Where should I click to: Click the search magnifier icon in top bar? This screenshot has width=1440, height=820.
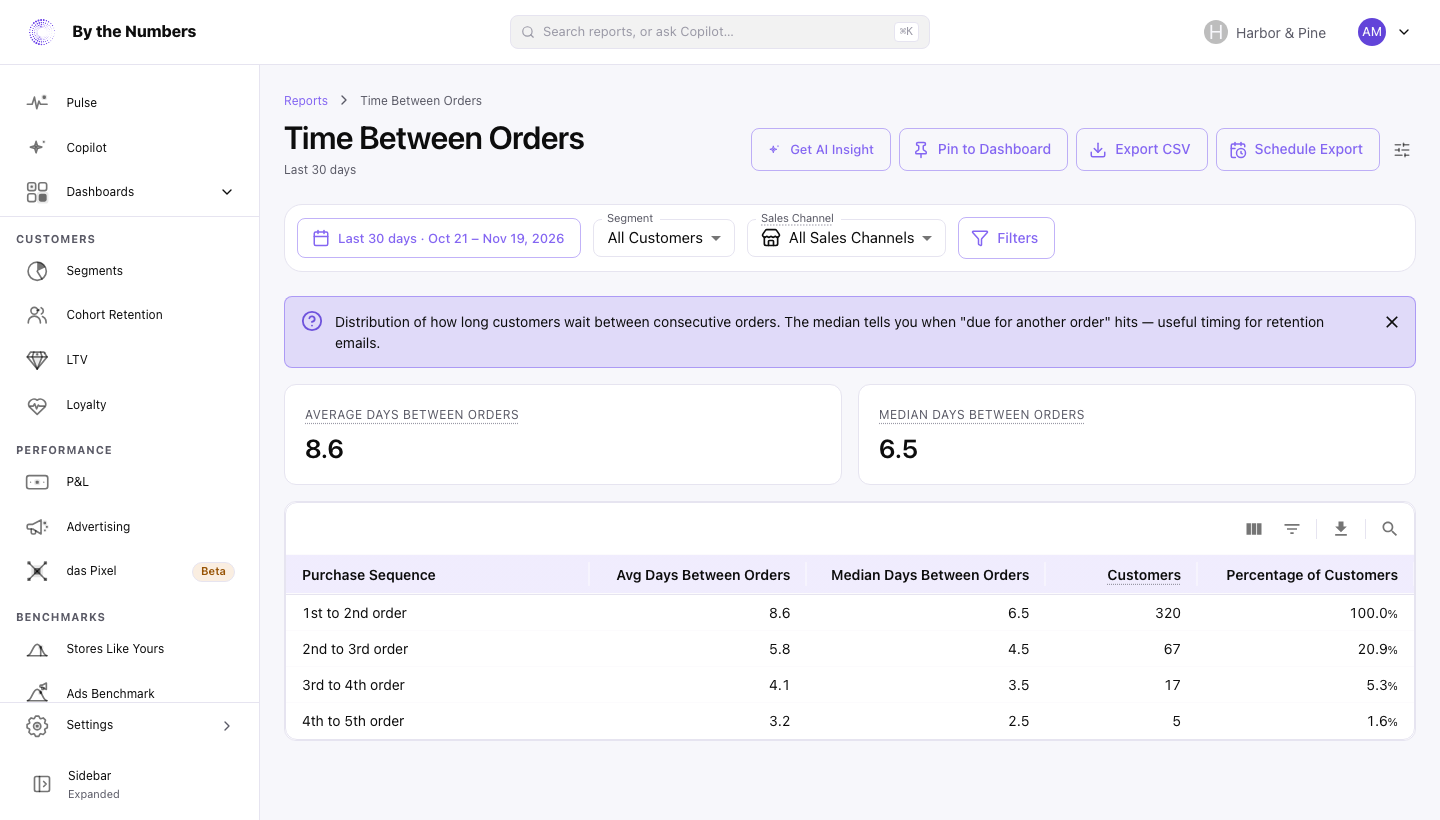pos(528,32)
